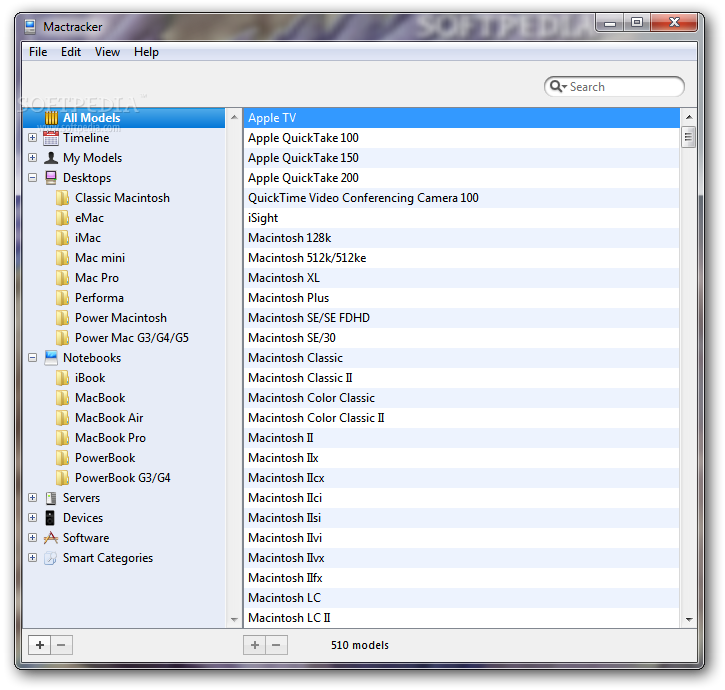Click the iBook folder icon
The height and width of the screenshot is (690, 725).
tap(62, 378)
